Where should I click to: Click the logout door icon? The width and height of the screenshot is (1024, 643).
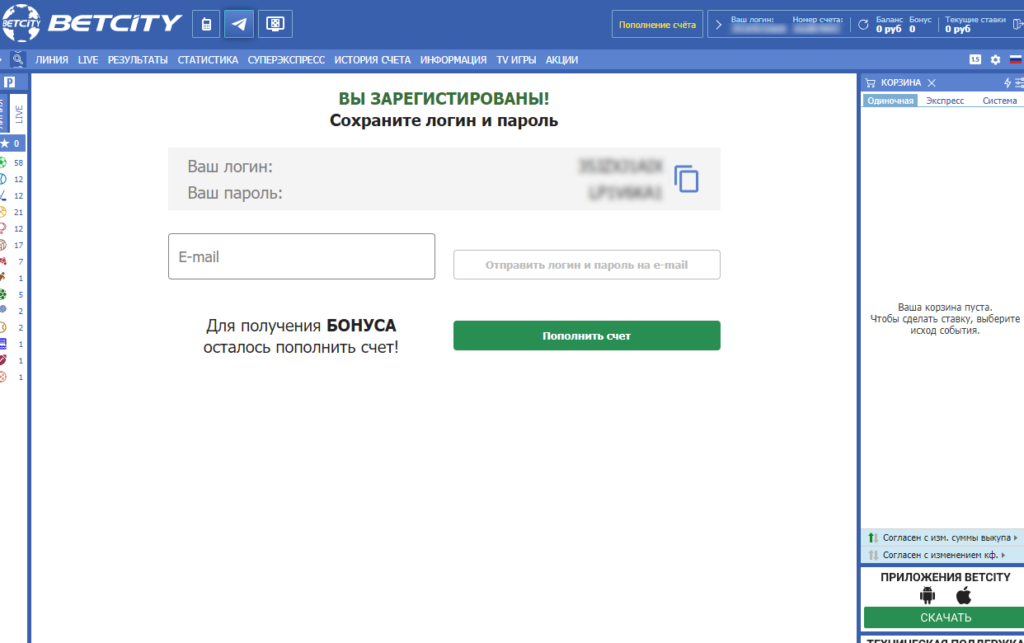point(1017,25)
